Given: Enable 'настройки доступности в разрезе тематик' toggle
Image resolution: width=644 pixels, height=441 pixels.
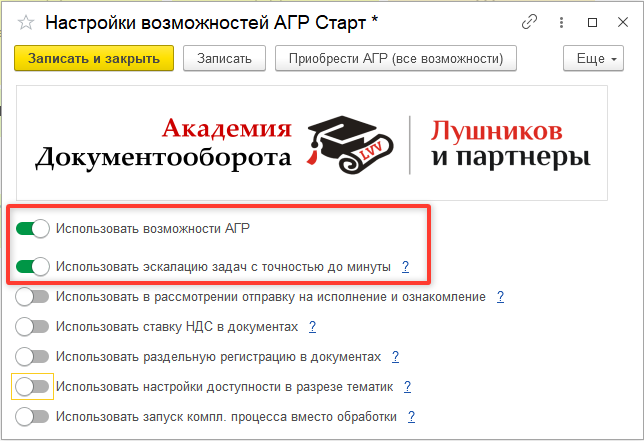Looking at the screenshot, I should 32,386.
